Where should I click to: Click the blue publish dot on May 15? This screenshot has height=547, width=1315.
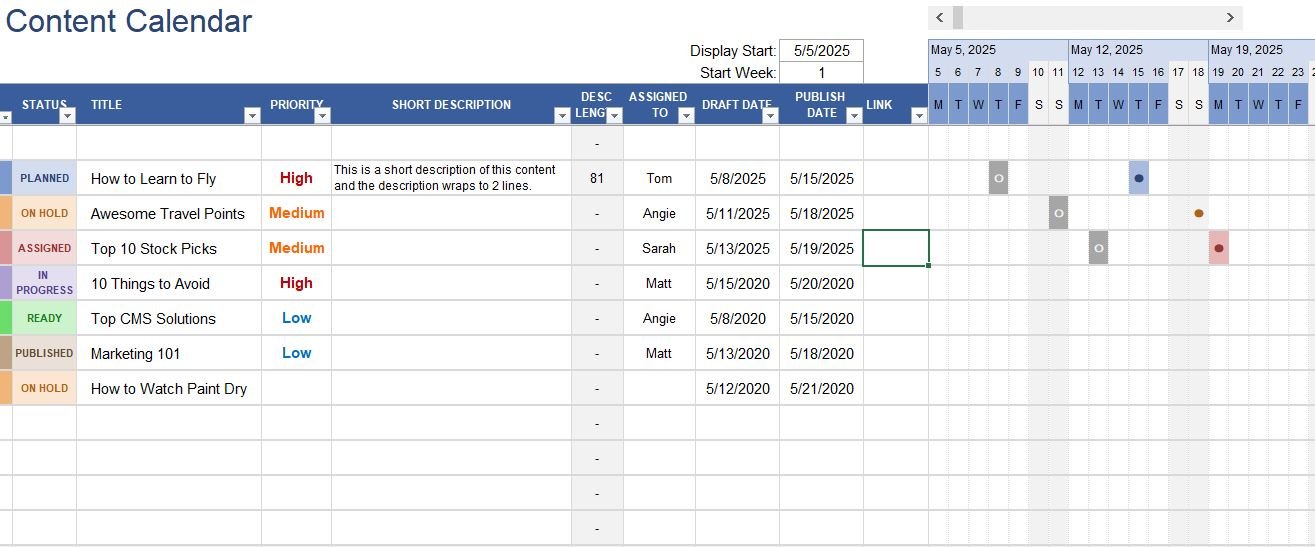1138,178
